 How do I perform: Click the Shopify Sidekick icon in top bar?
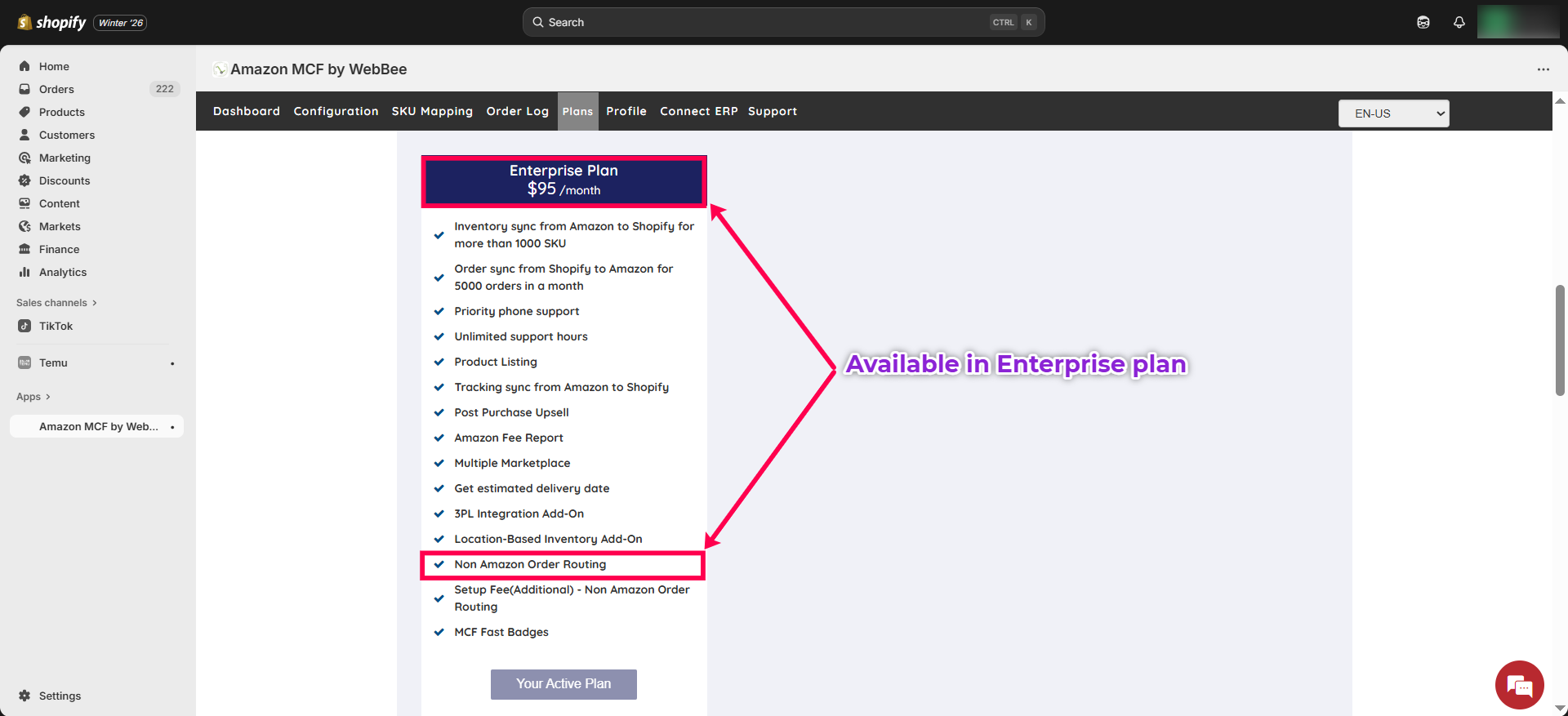pyautogui.click(x=1423, y=22)
